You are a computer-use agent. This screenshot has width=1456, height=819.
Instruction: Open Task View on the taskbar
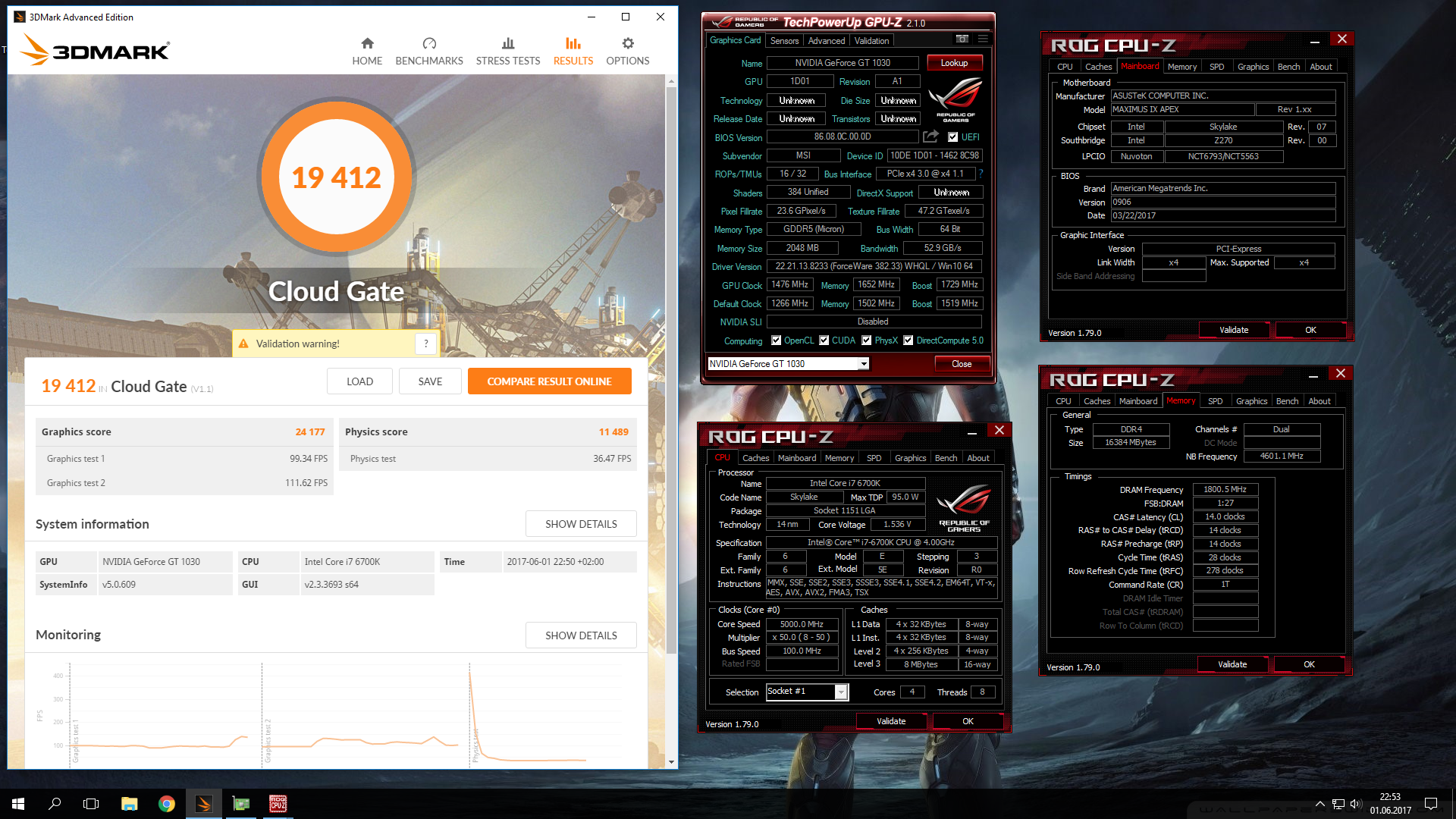pyautogui.click(x=91, y=804)
